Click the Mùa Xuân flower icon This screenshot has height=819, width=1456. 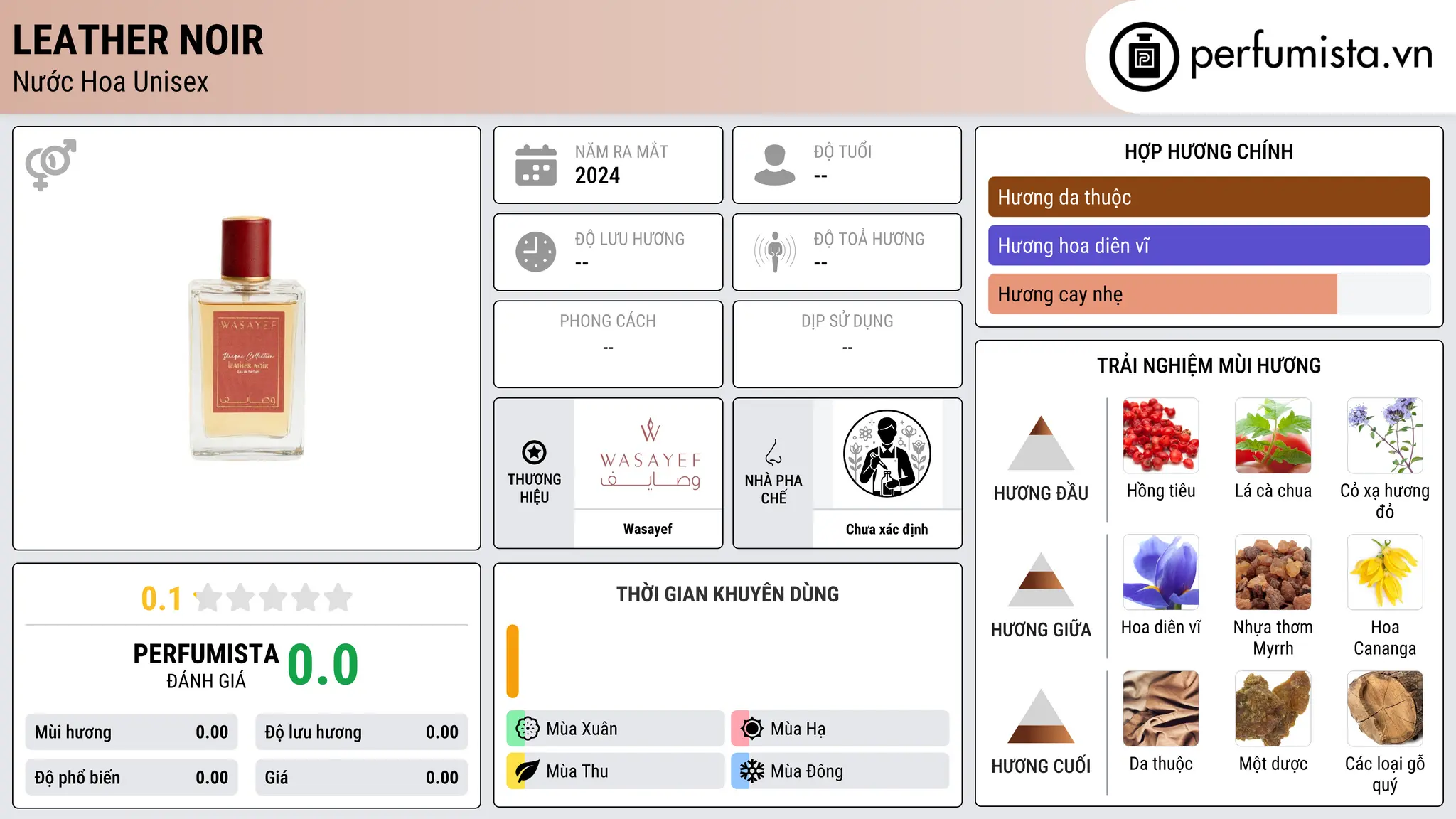tap(527, 729)
